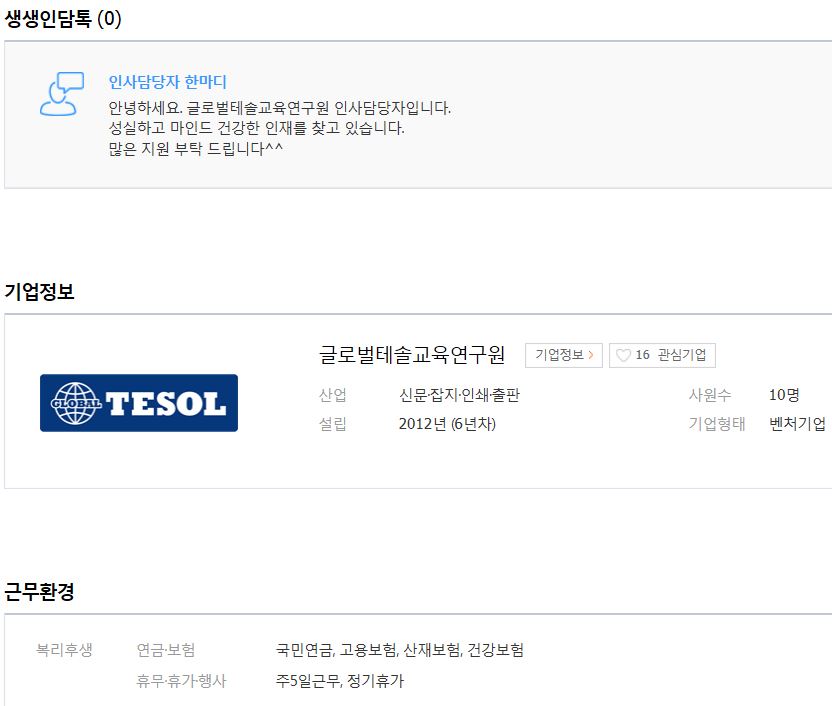Click the 연금·보험 benefits label
The width and height of the screenshot is (832, 706).
click(166, 649)
